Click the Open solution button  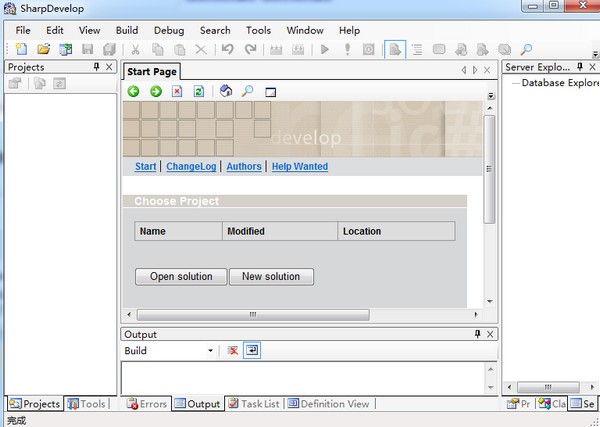click(181, 277)
